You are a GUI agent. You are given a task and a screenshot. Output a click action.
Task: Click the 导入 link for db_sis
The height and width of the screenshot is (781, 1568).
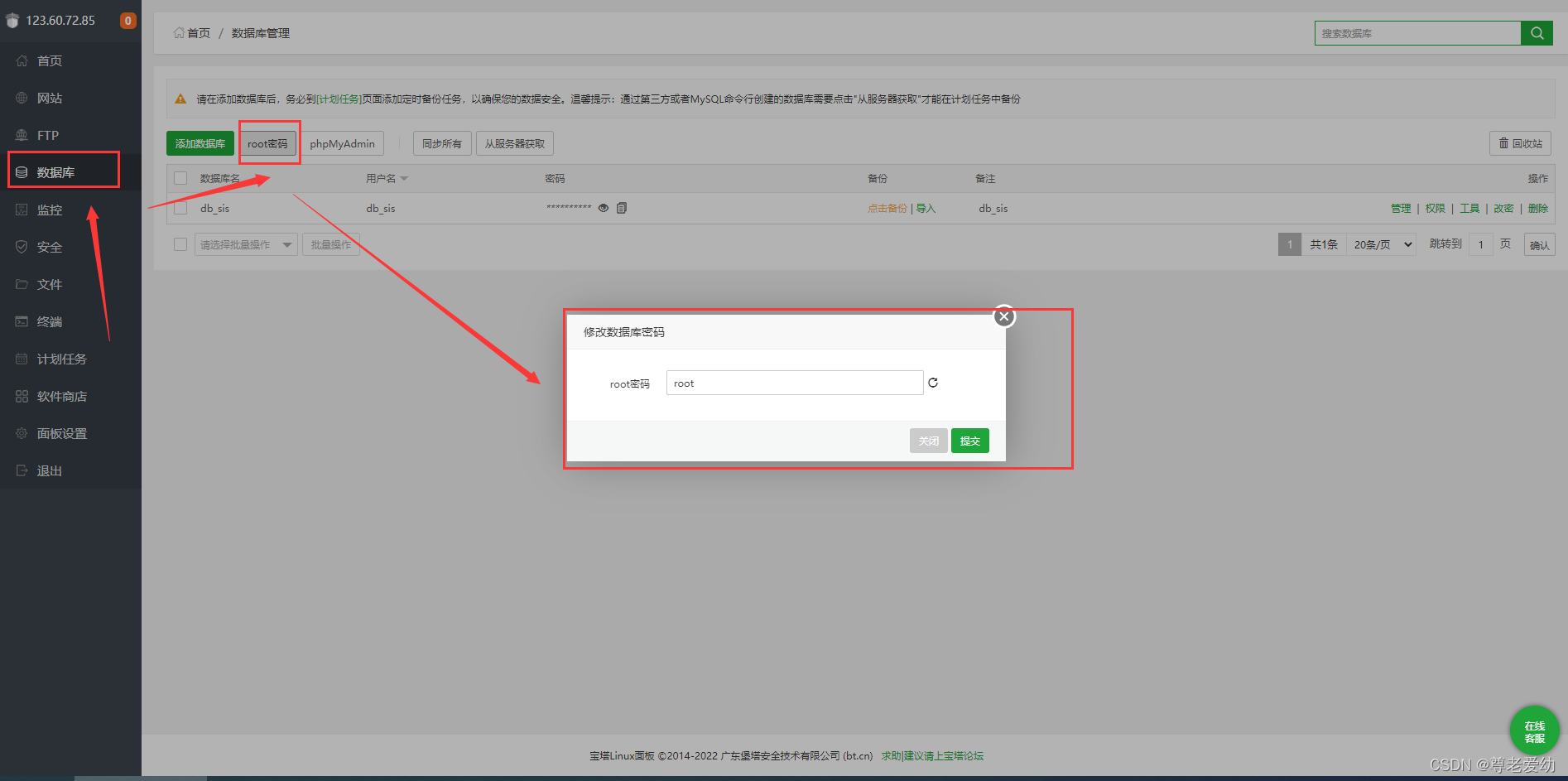pyautogui.click(x=926, y=209)
